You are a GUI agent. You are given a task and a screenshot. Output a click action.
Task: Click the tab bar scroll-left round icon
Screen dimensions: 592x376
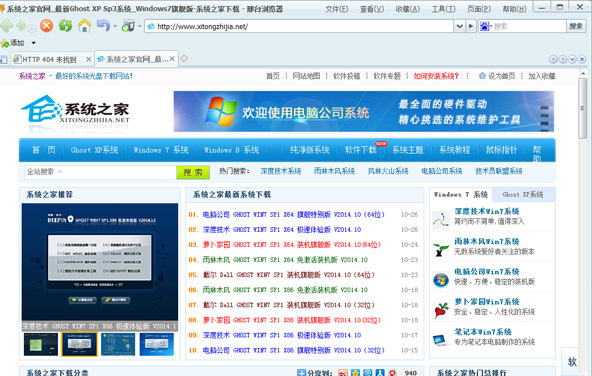pos(553,59)
